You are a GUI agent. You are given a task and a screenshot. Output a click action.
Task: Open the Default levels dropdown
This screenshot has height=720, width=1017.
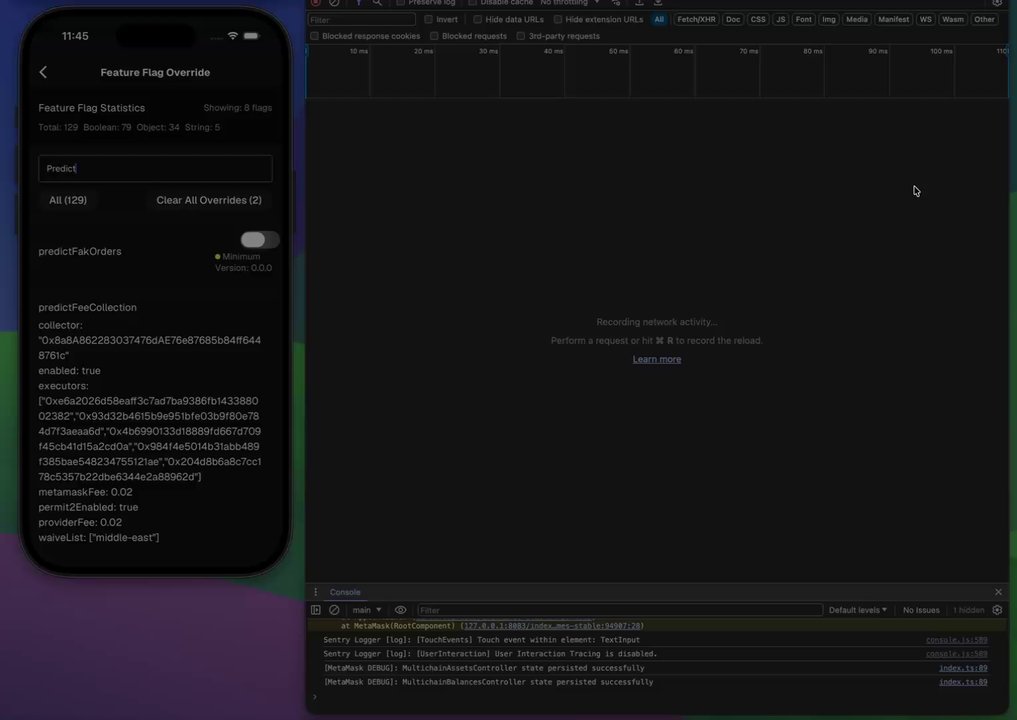[x=857, y=610]
